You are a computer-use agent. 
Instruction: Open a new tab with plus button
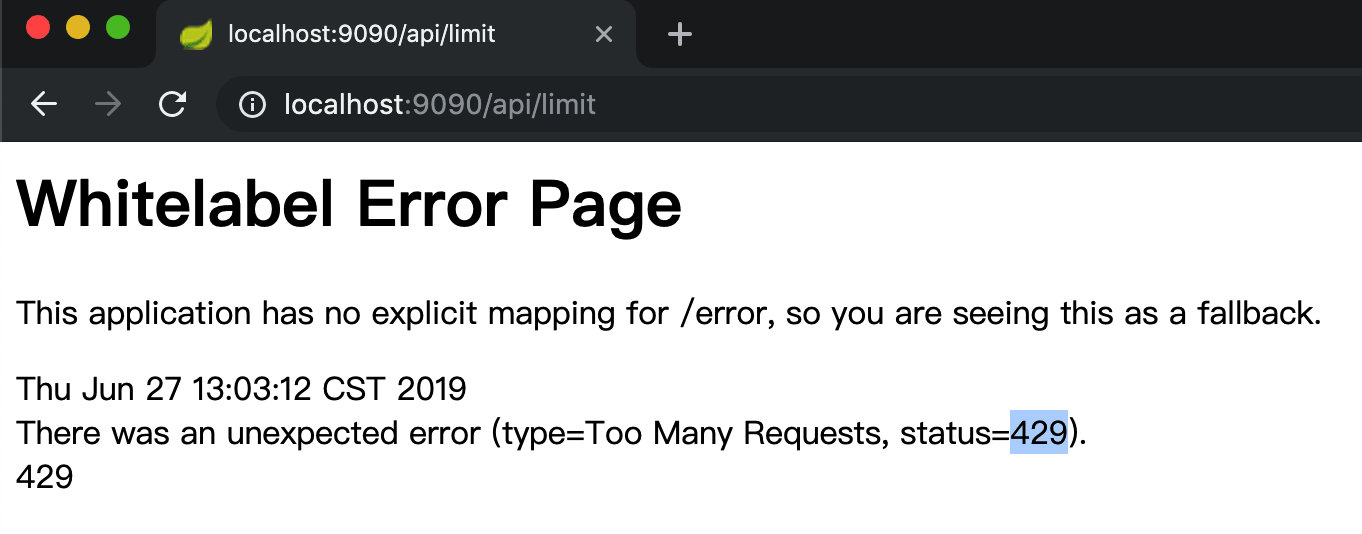pos(680,35)
